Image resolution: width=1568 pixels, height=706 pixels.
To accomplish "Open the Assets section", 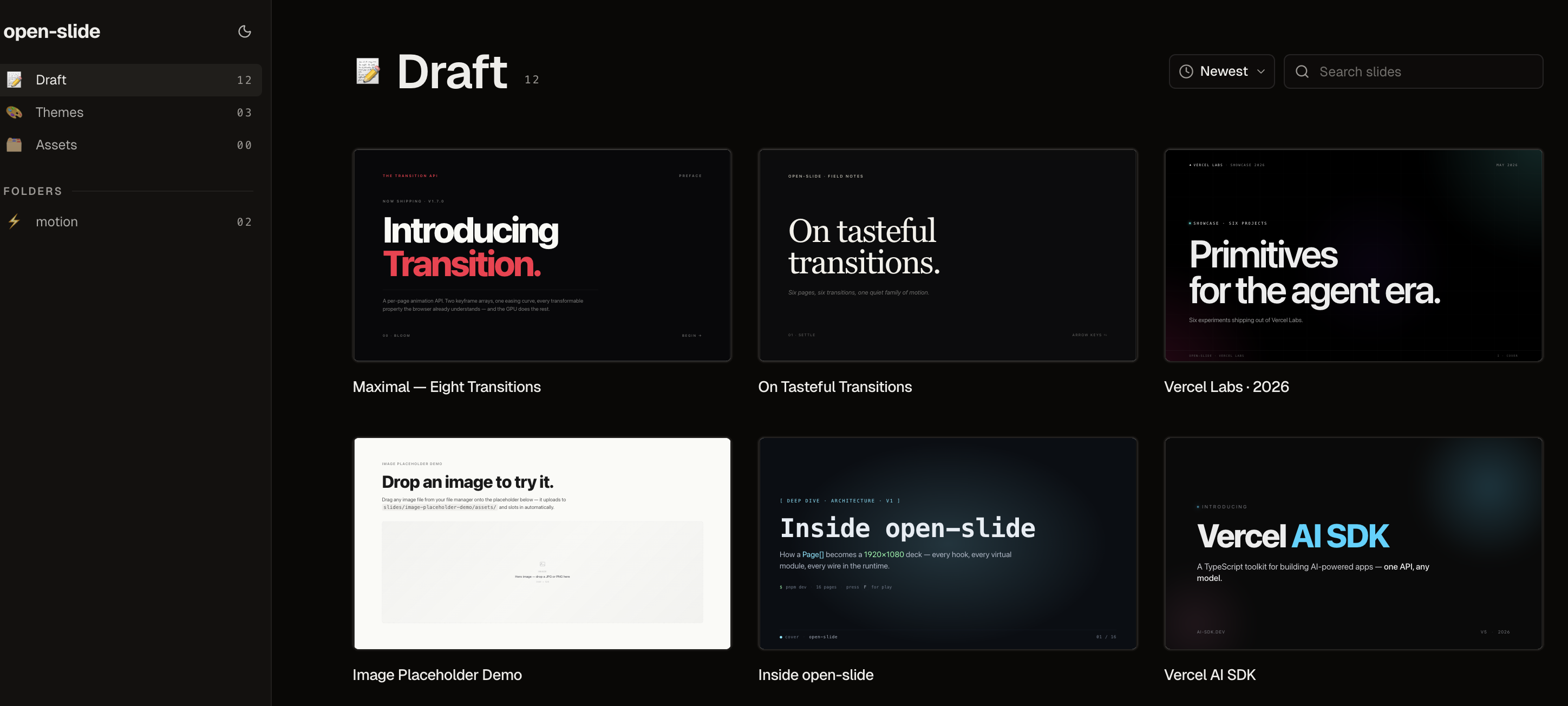I will 131,145.
